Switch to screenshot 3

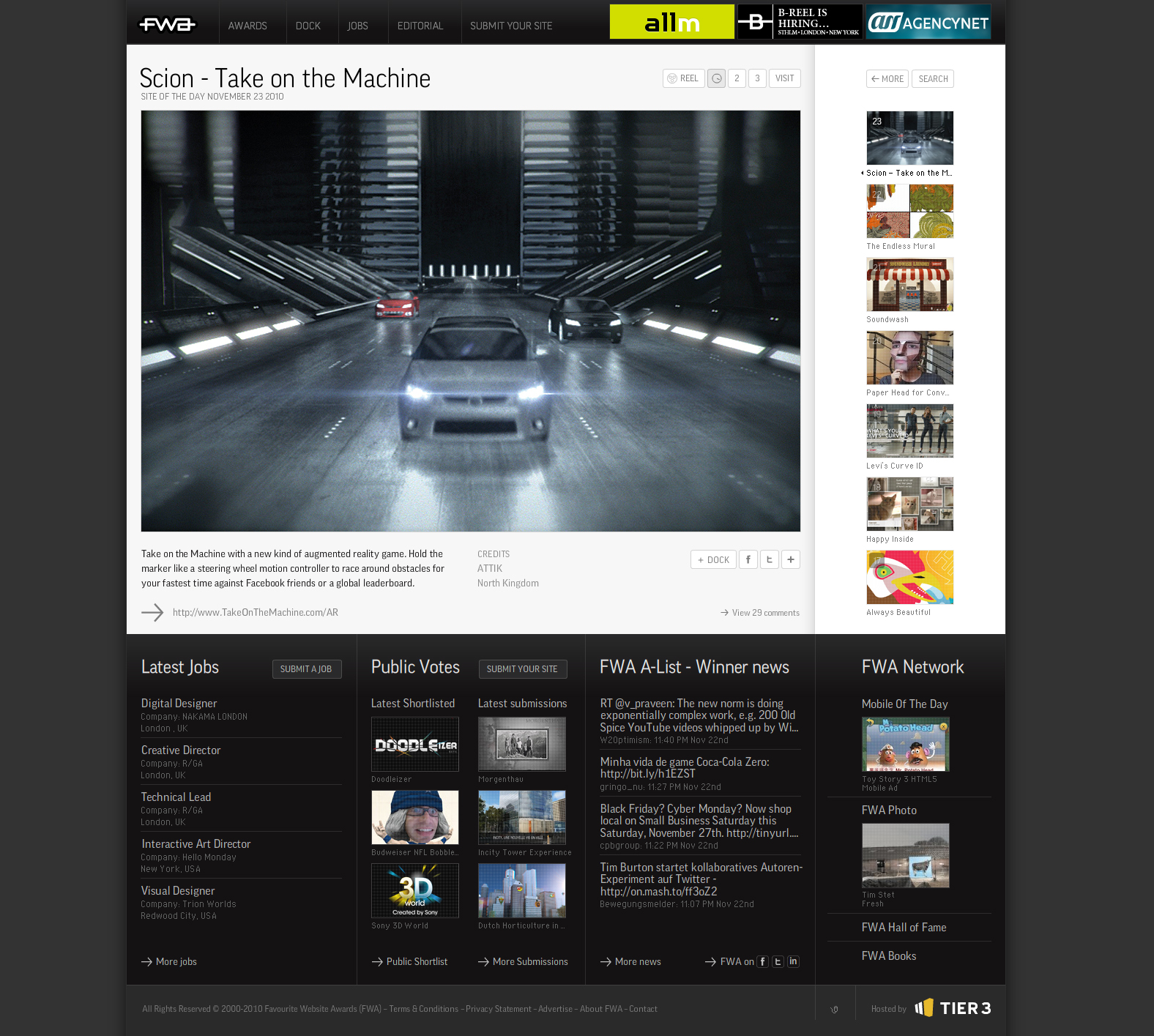click(x=757, y=78)
